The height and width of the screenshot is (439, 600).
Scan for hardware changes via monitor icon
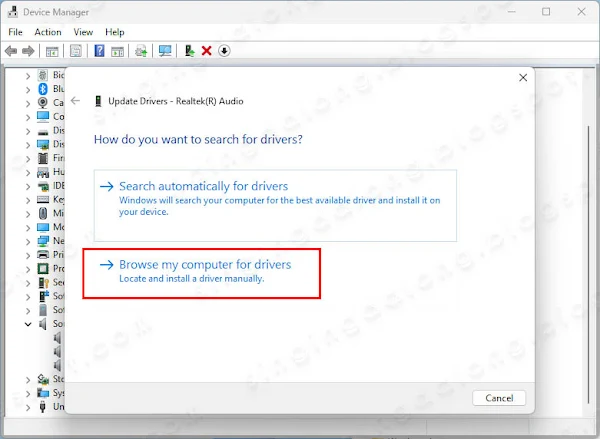[165, 51]
